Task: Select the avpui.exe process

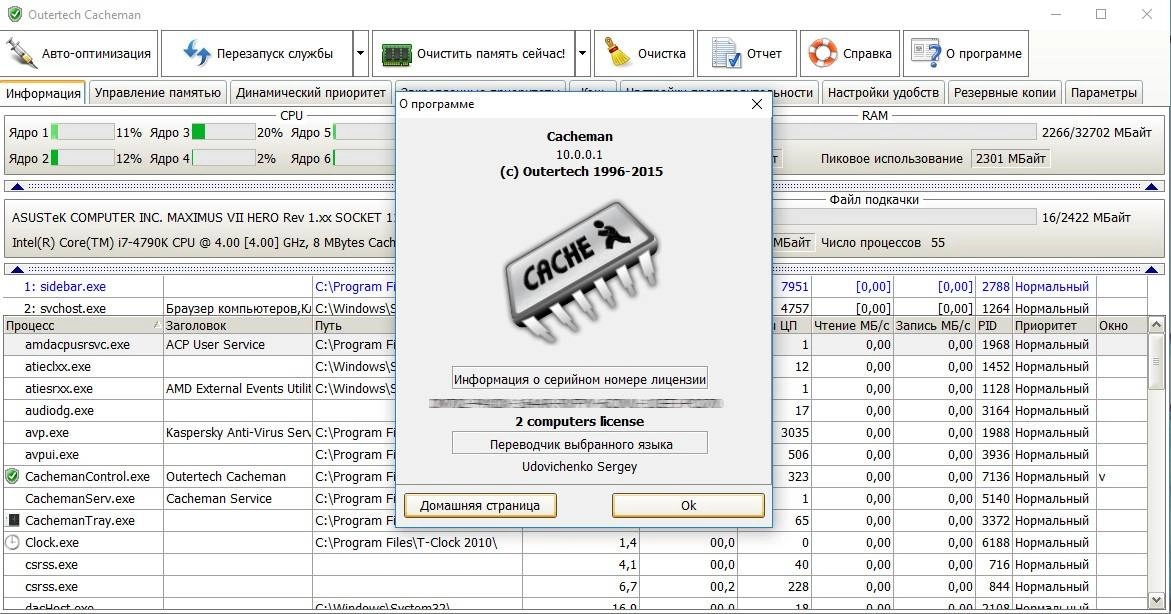Action: 52,454
